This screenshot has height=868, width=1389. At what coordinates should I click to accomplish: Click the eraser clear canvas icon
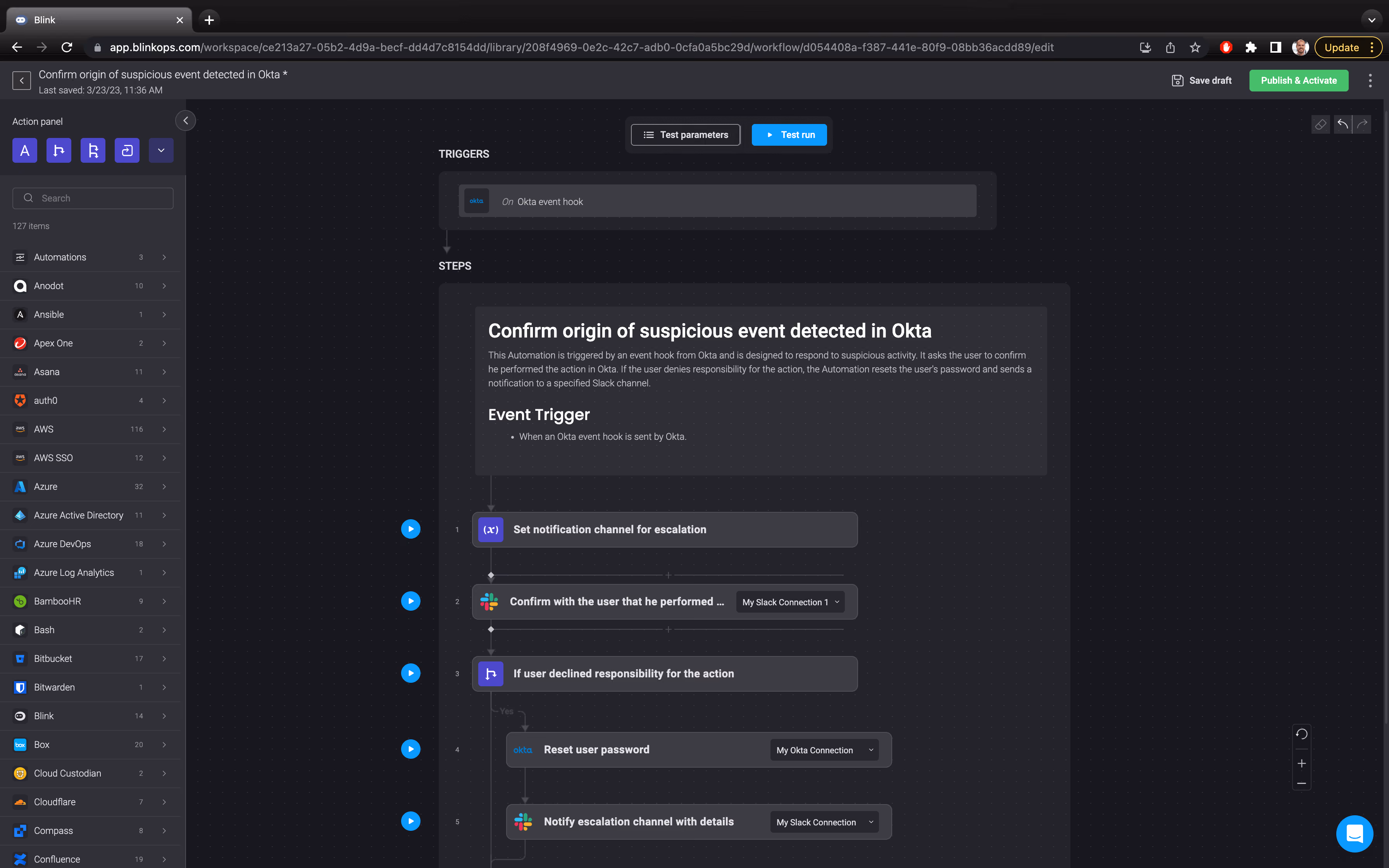pos(1320,124)
